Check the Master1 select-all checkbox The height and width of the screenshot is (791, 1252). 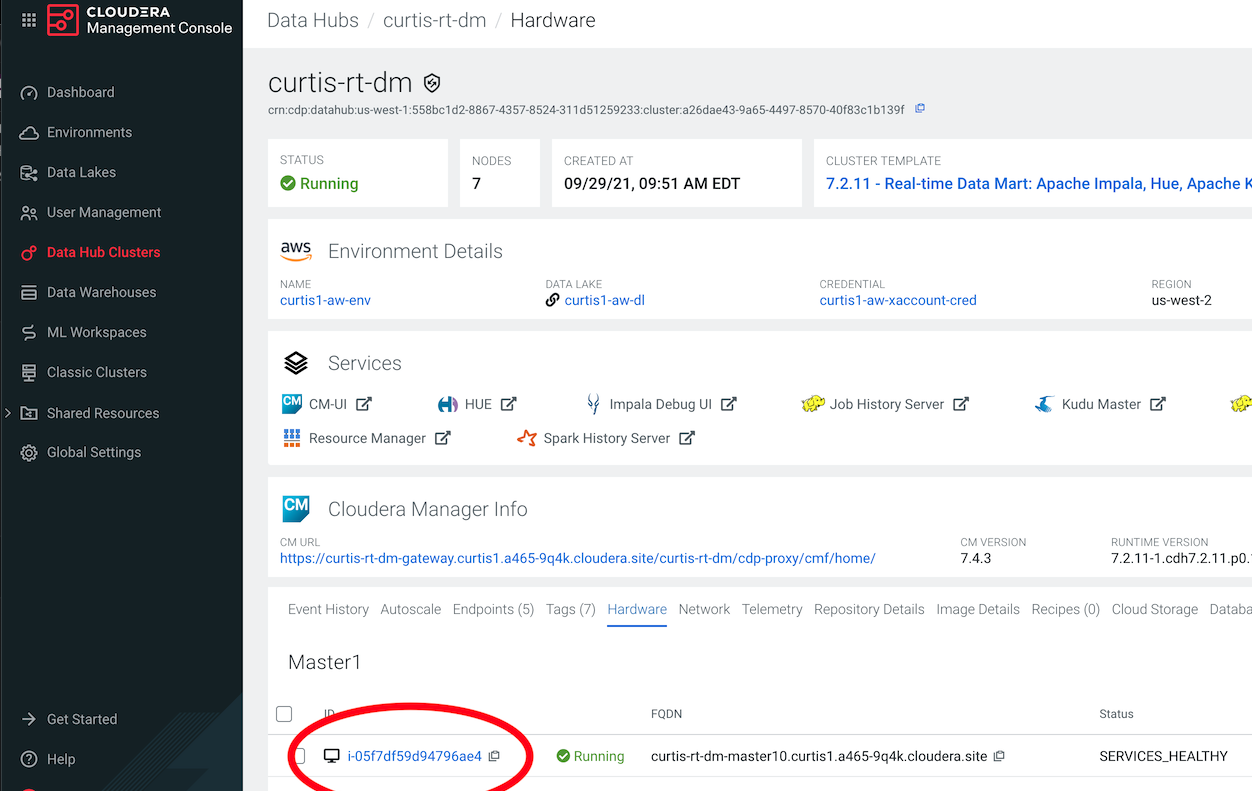[x=284, y=713]
